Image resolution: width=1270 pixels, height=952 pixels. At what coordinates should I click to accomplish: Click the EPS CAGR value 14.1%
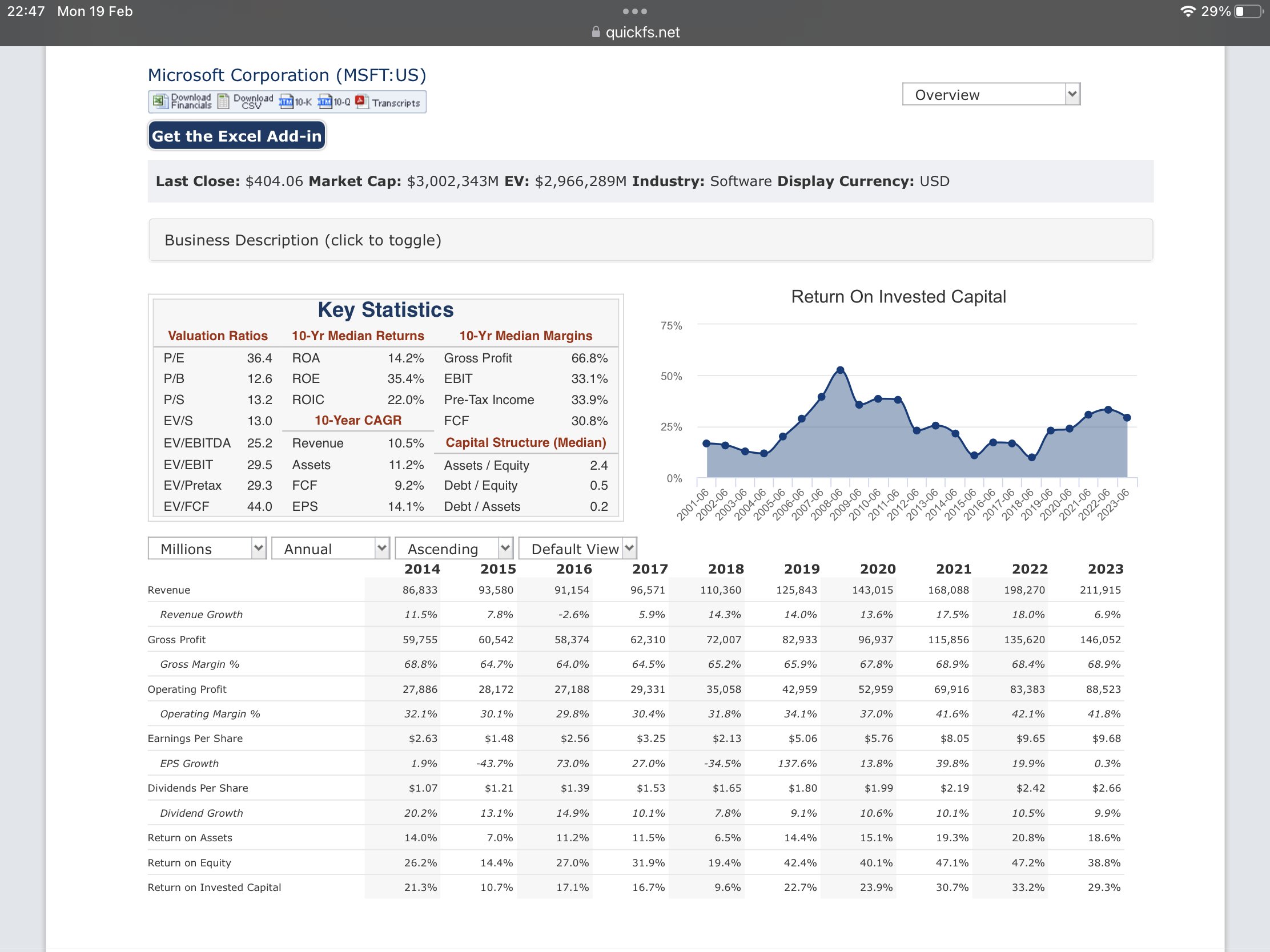[405, 506]
